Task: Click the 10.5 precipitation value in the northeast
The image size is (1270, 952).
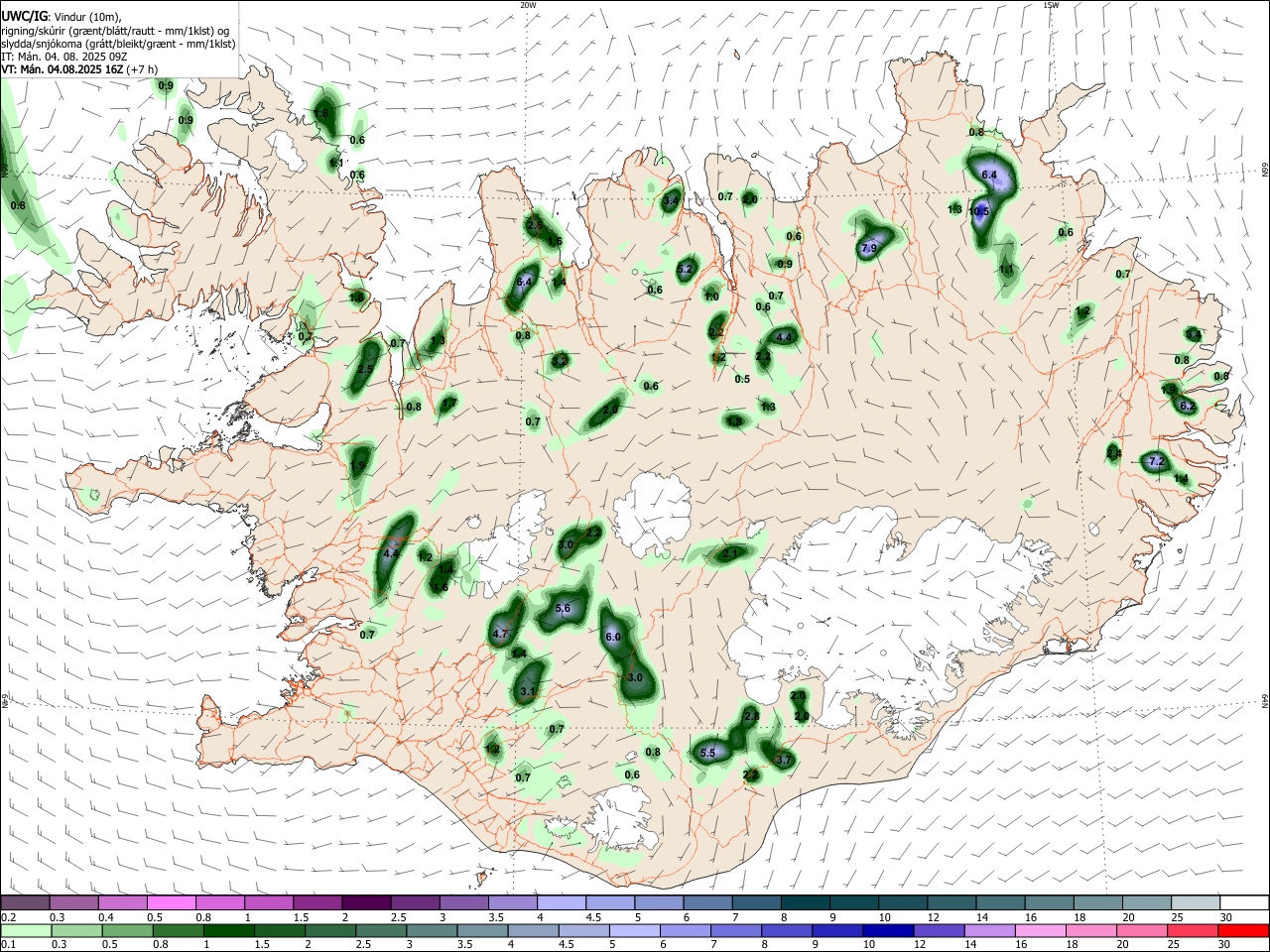Action: [x=979, y=211]
